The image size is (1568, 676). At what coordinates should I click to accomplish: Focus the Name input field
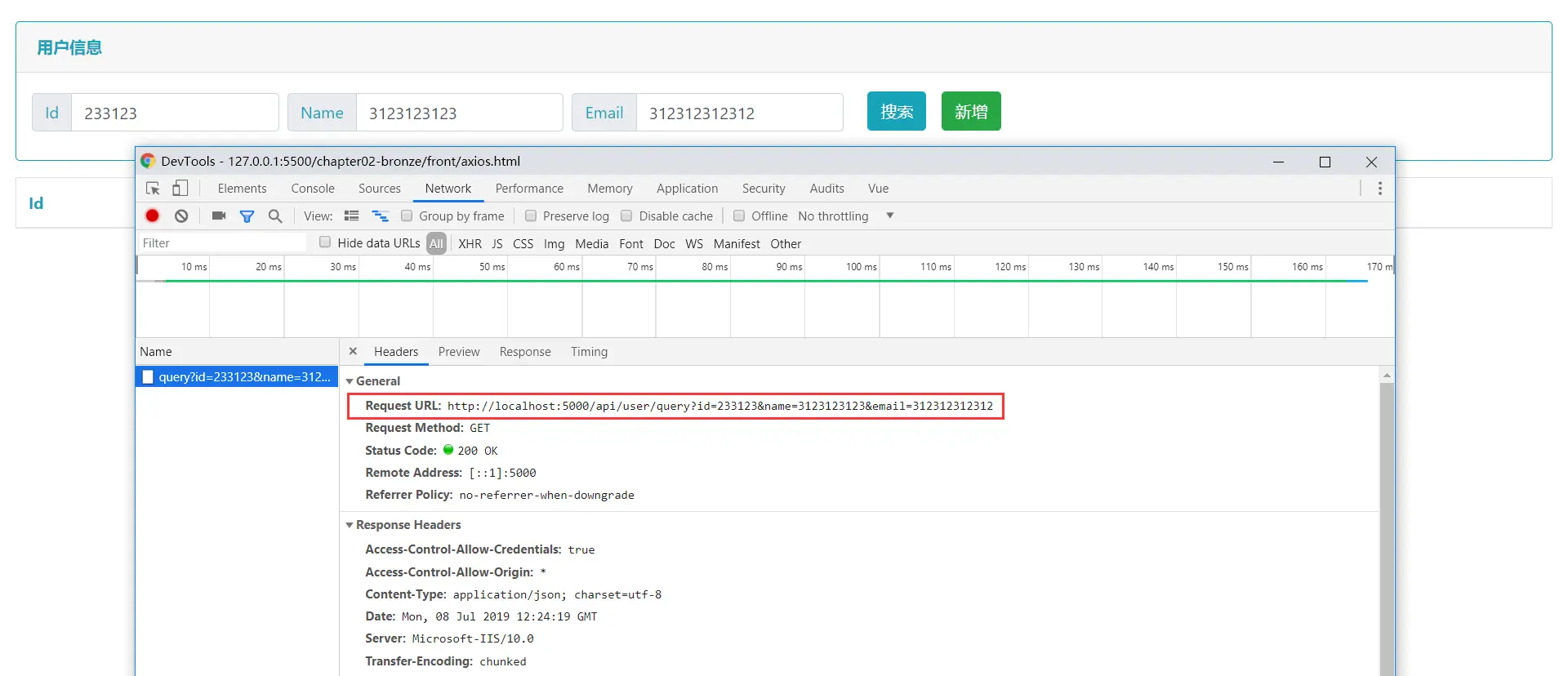(459, 113)
